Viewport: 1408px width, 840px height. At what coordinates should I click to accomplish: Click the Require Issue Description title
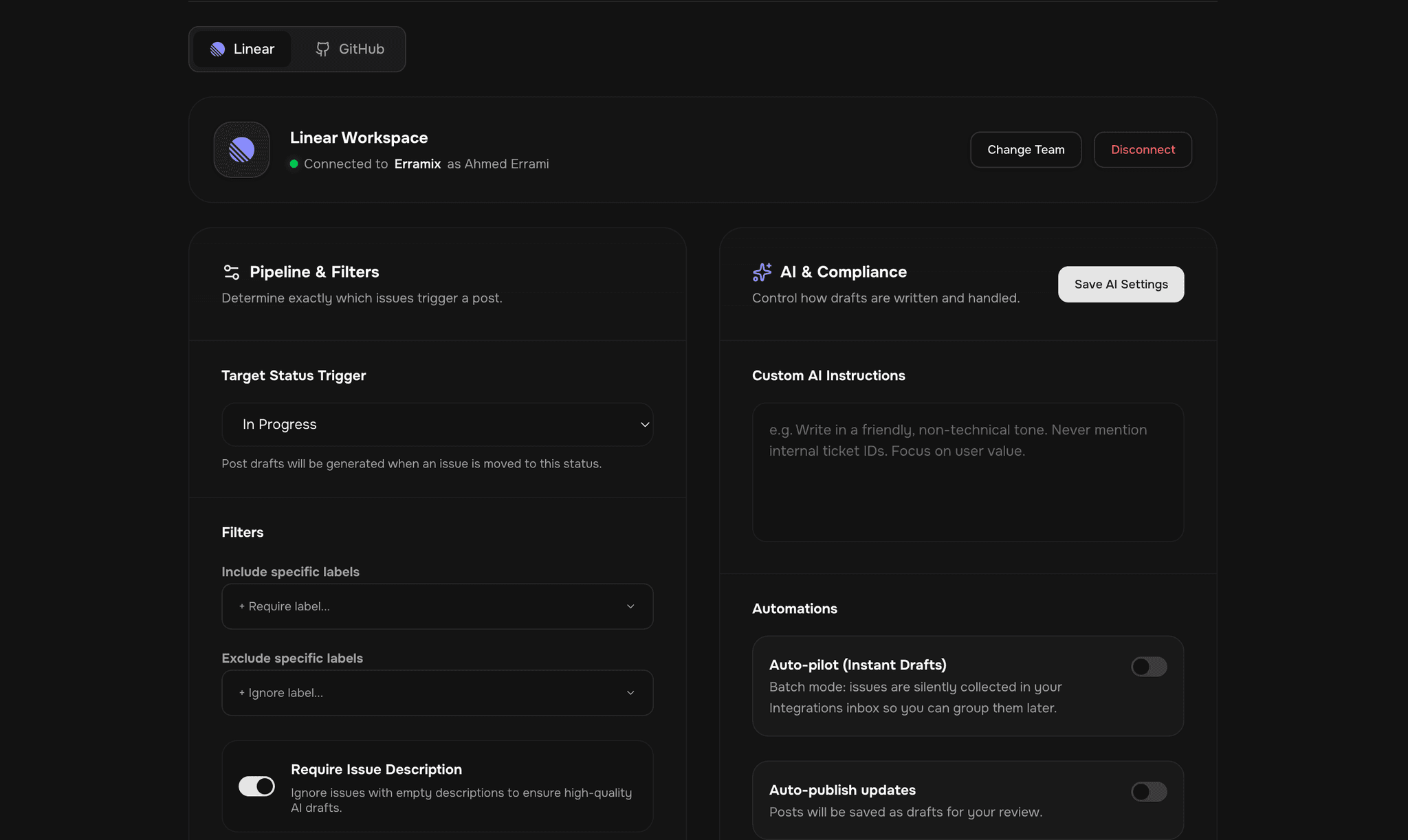tap(376, 770)
